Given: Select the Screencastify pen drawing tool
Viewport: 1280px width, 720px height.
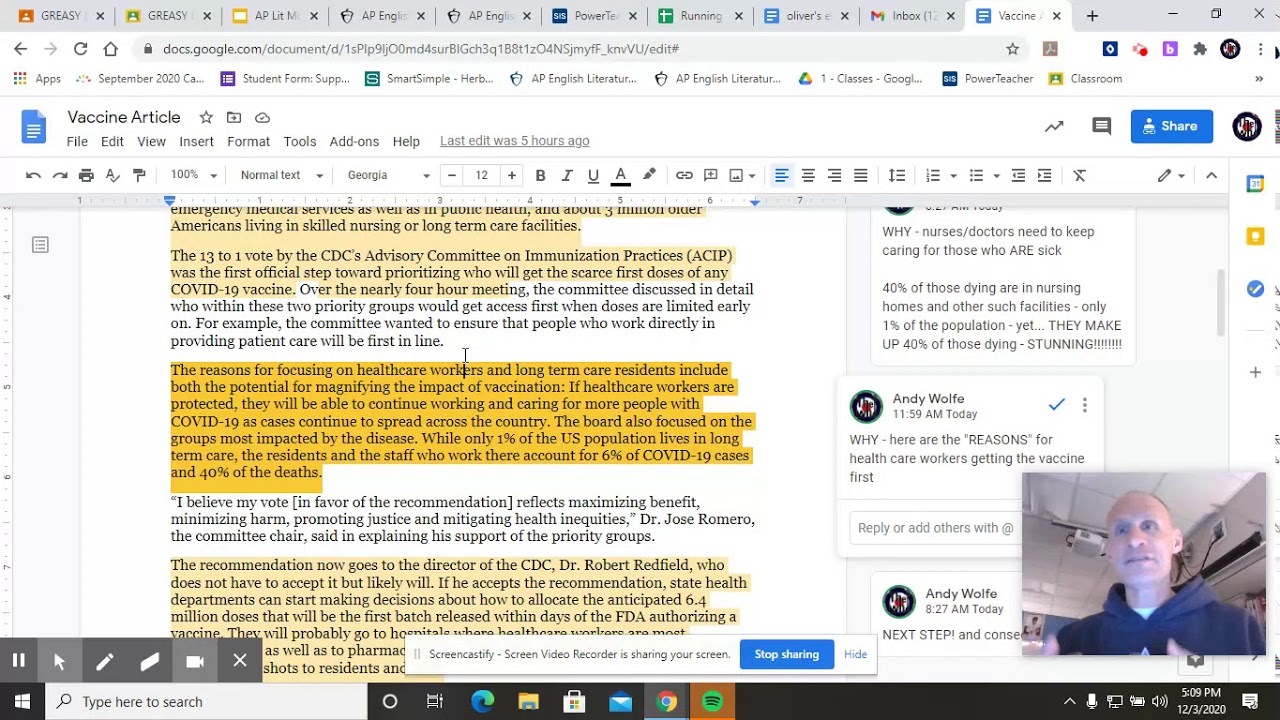Looking at the screenshot, I should tap(105, 661).
